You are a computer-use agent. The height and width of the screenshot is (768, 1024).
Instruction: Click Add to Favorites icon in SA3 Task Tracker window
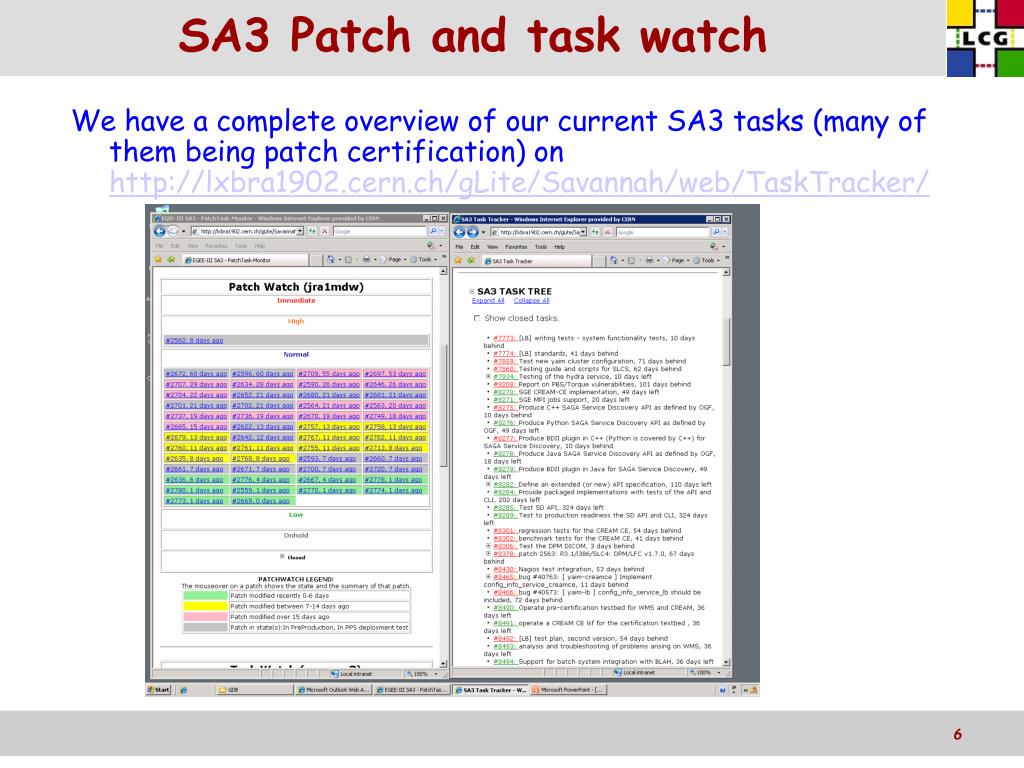coord(471,261)
